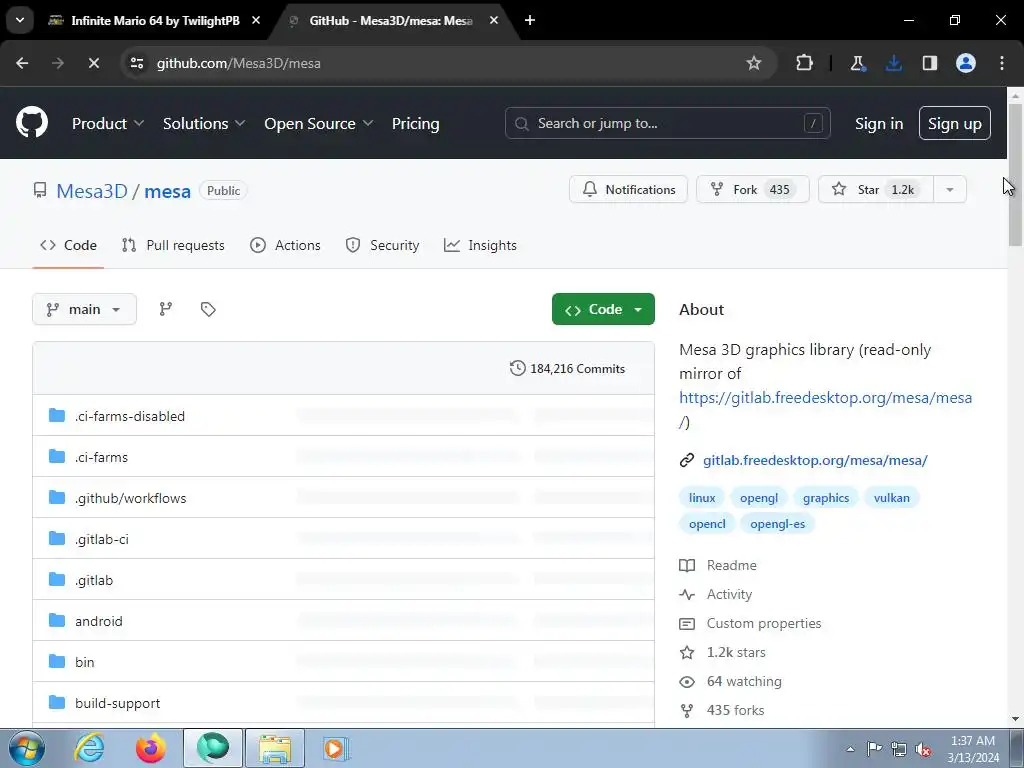Show Chrome downloads icon
Image resolution: width=1024 pixels, height=768 pixels.
(x=893, y=63)
